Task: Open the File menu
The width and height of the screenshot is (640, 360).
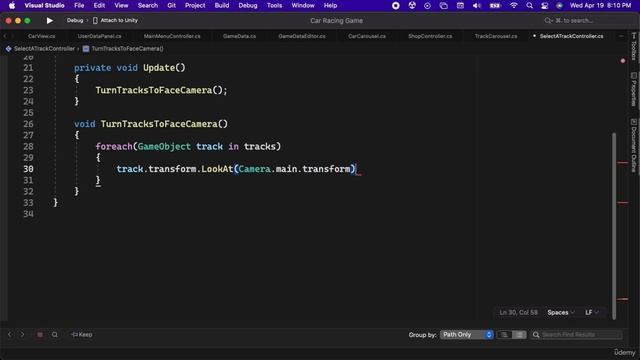Action: (x=79, y=5)
